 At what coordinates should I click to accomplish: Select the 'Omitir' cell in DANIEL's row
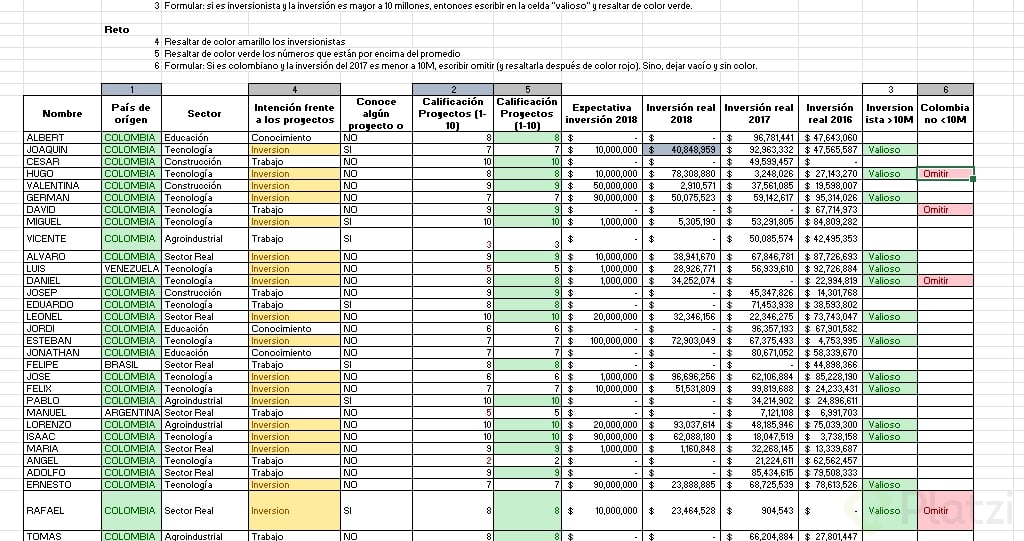point(945,281)
